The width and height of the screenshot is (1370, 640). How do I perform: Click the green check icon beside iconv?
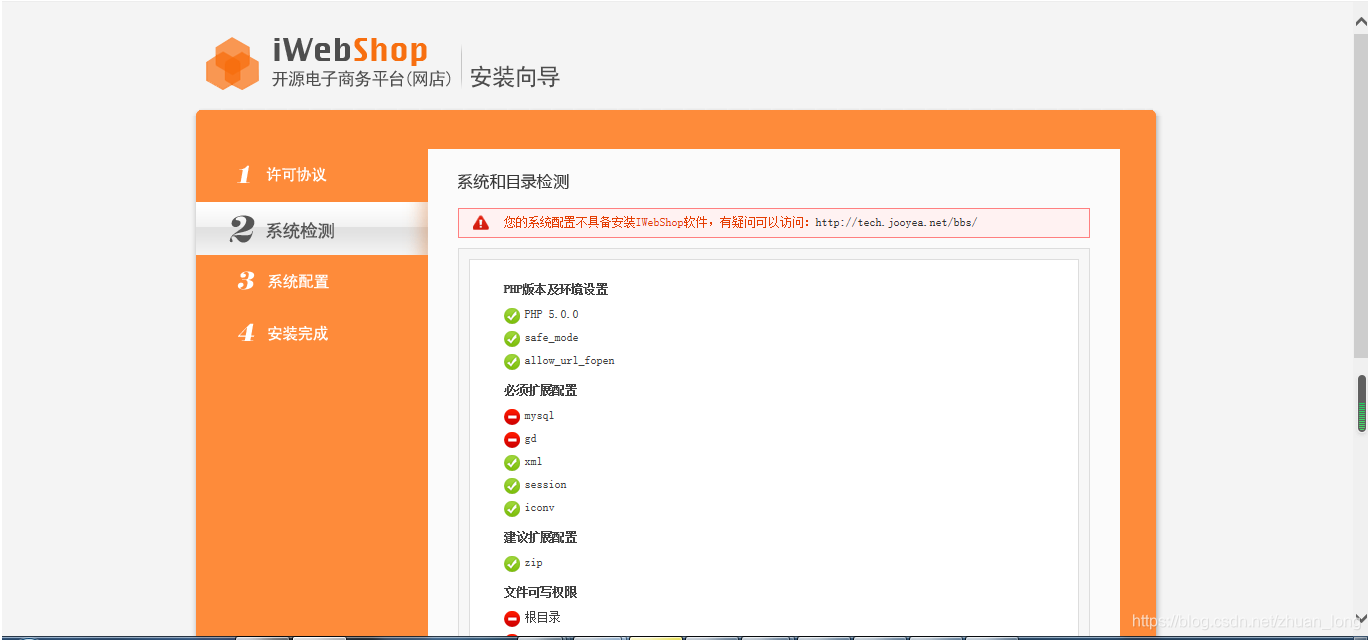(512, 508)
